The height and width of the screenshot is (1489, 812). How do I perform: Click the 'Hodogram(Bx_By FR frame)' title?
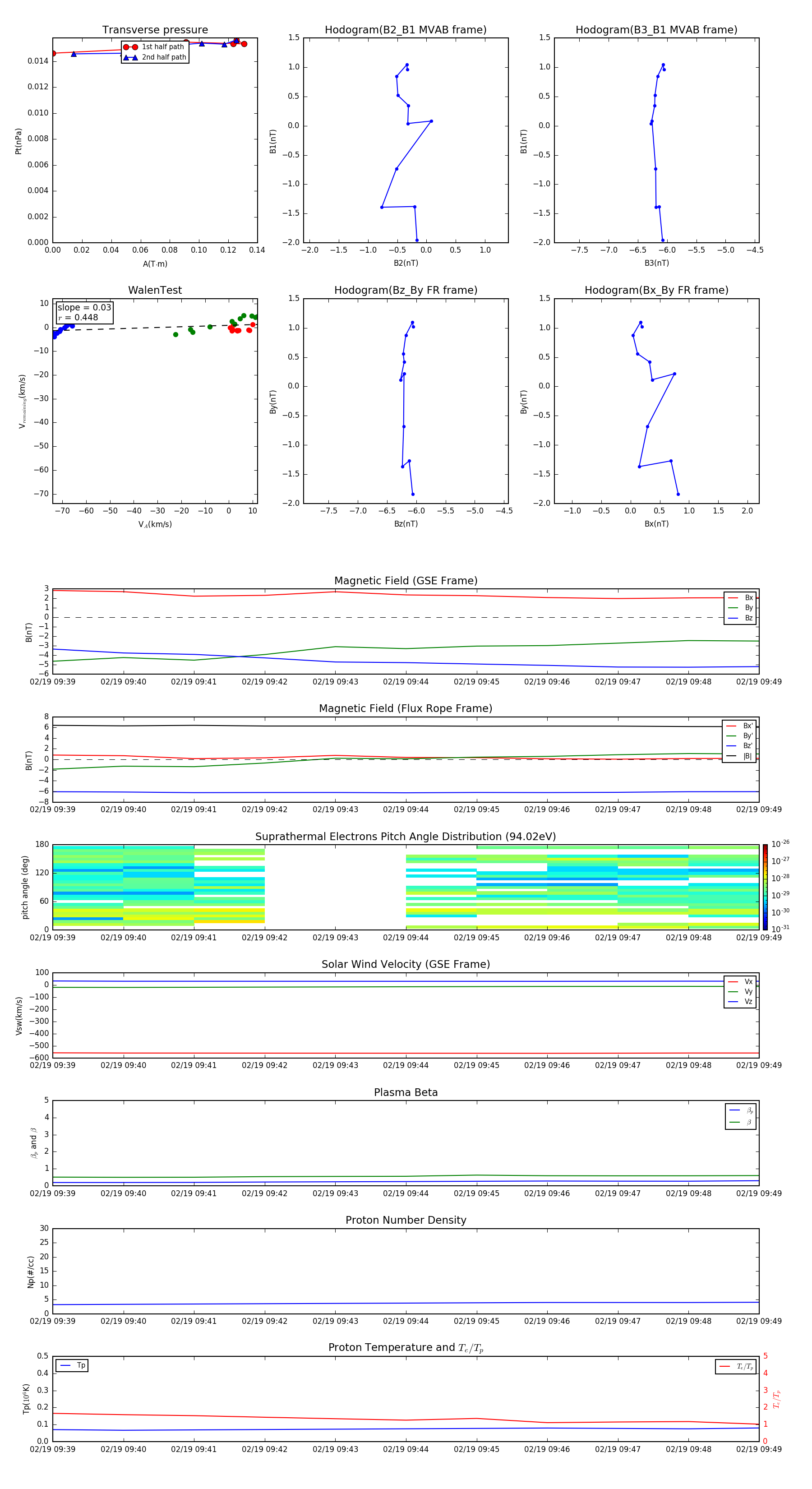click(656, 290)
